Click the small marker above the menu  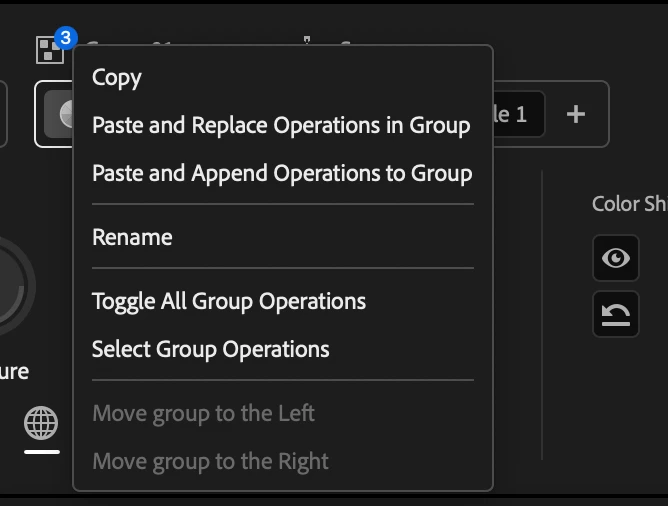click(307, 40)
